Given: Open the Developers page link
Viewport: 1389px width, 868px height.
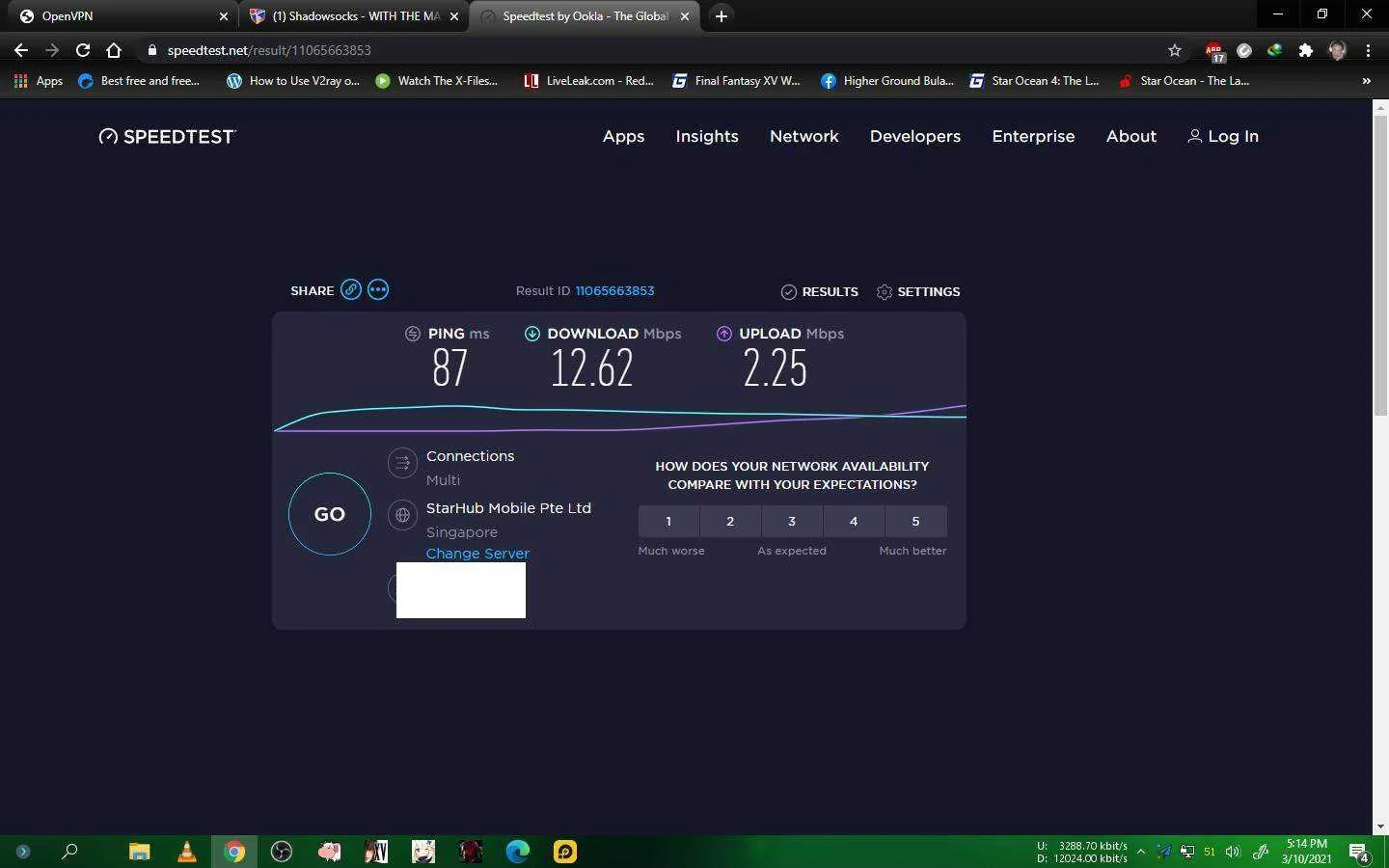Looking at the screenshot, I should [x=915, y=136].
